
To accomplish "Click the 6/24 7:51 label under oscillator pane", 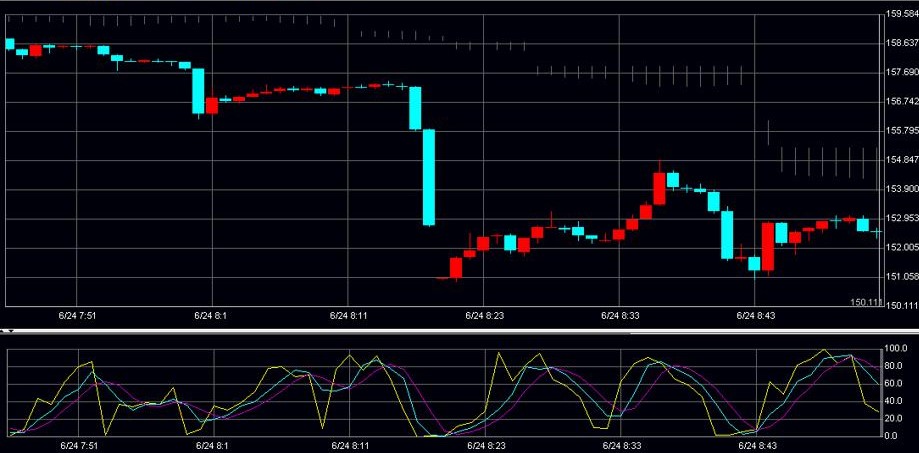I will [77, 446].
